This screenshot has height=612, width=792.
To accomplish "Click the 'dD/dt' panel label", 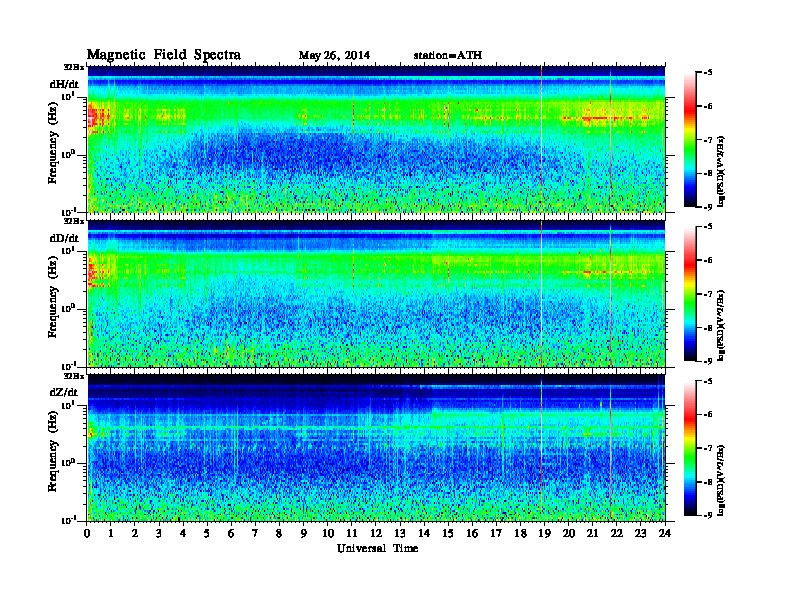I will click(x=64, y=238).
